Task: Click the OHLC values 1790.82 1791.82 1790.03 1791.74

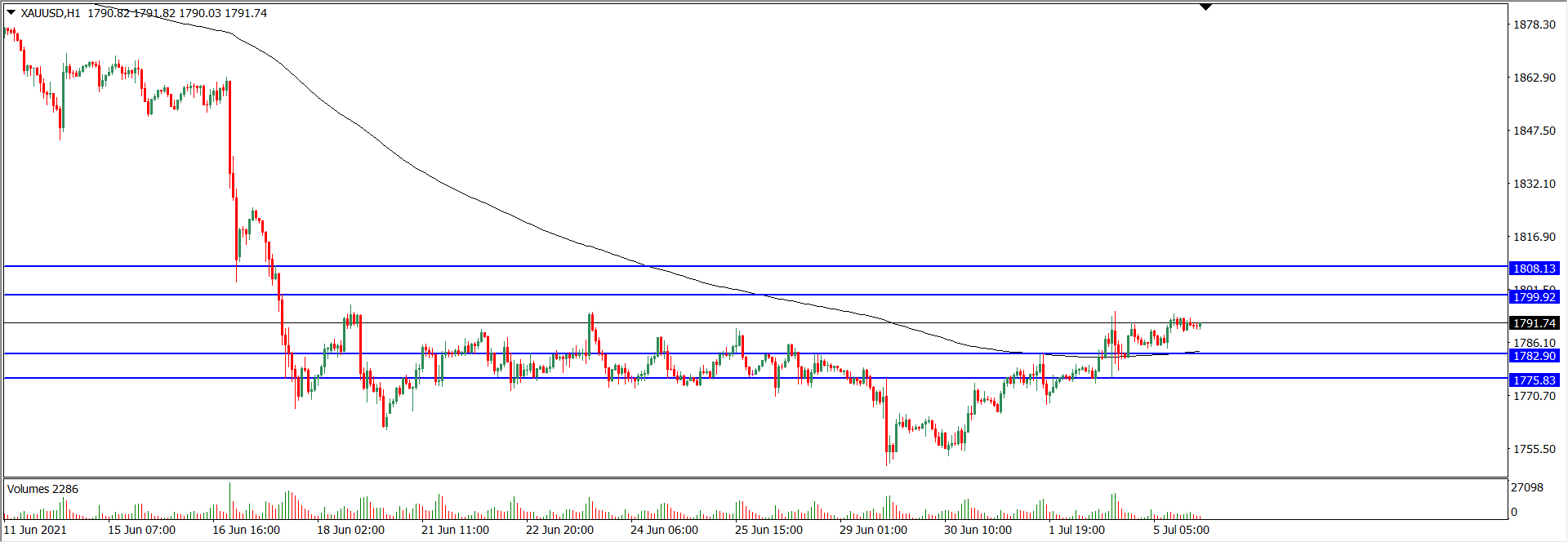Action: click(177, 13)
